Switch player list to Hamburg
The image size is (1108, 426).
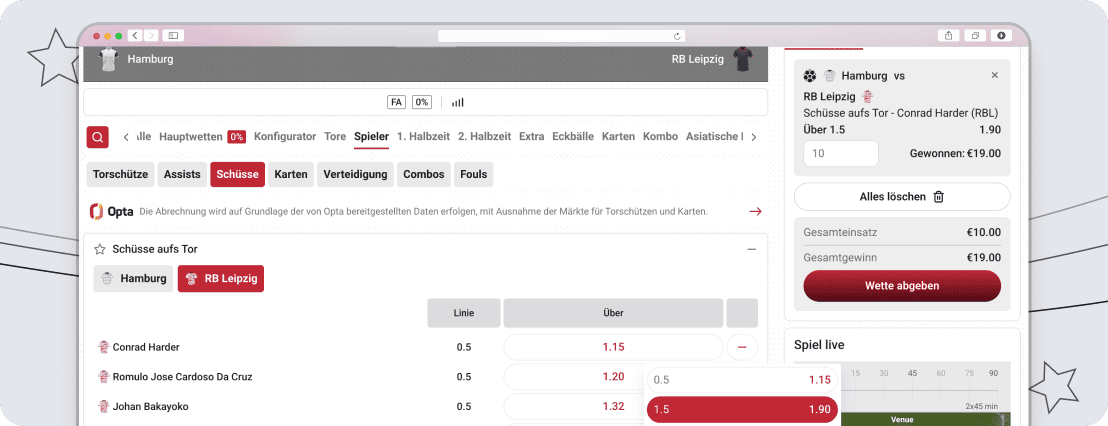tap(134, 278)
